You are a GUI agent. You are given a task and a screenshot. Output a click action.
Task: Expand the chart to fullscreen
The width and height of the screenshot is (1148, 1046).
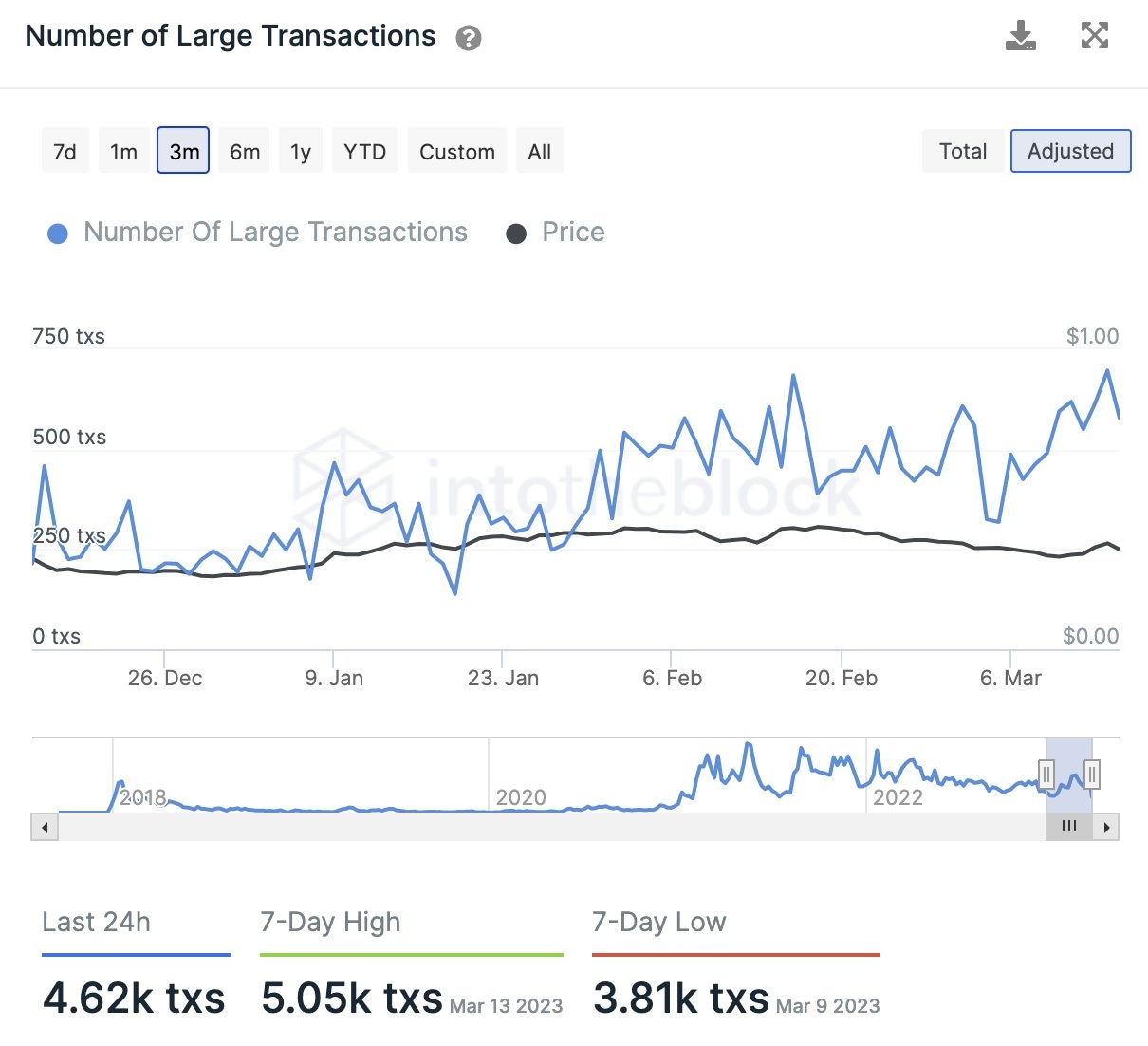pyautogui.click(x=1095, y=35)
